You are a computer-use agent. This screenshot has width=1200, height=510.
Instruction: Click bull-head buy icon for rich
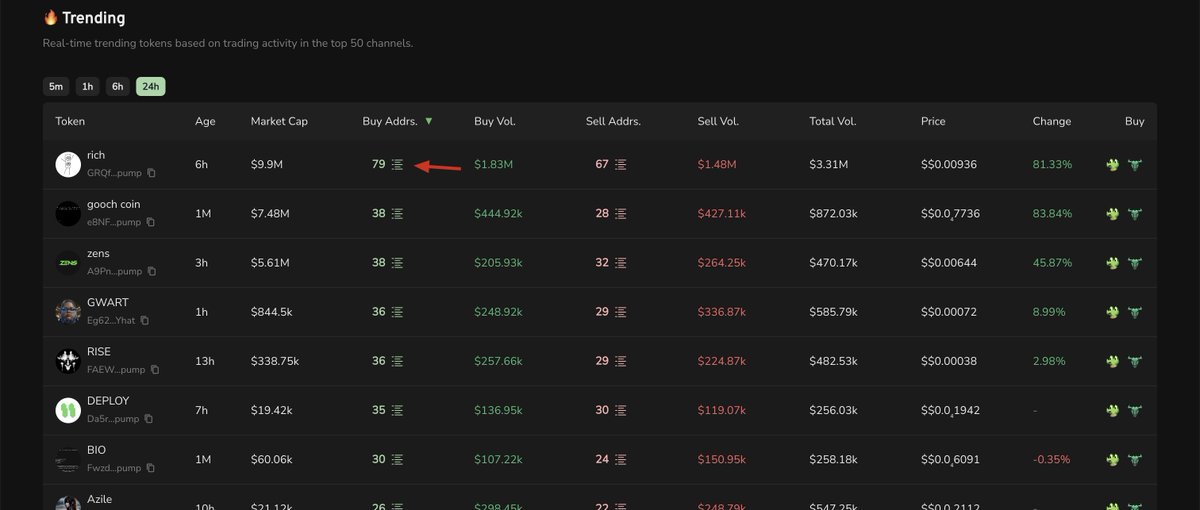(x=1135, y=164)
